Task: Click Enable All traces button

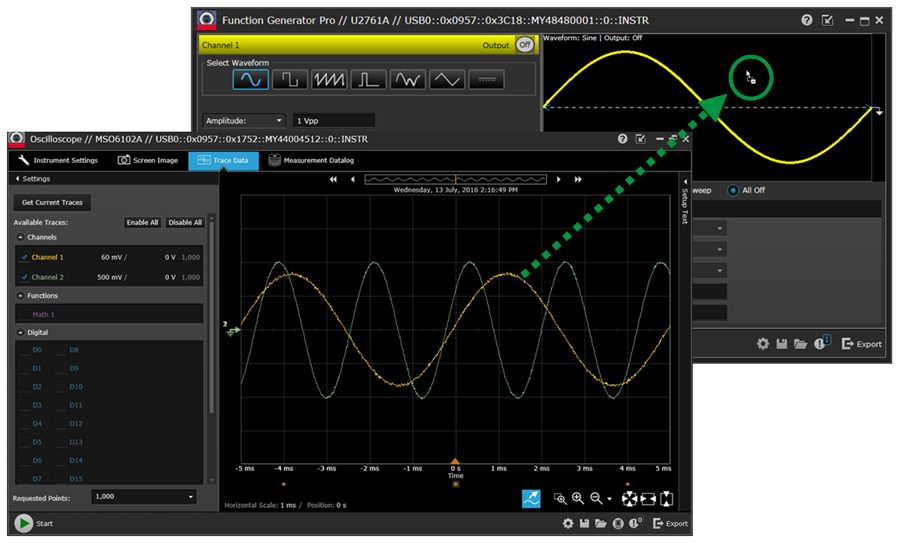Action: [x=142, y=222]
